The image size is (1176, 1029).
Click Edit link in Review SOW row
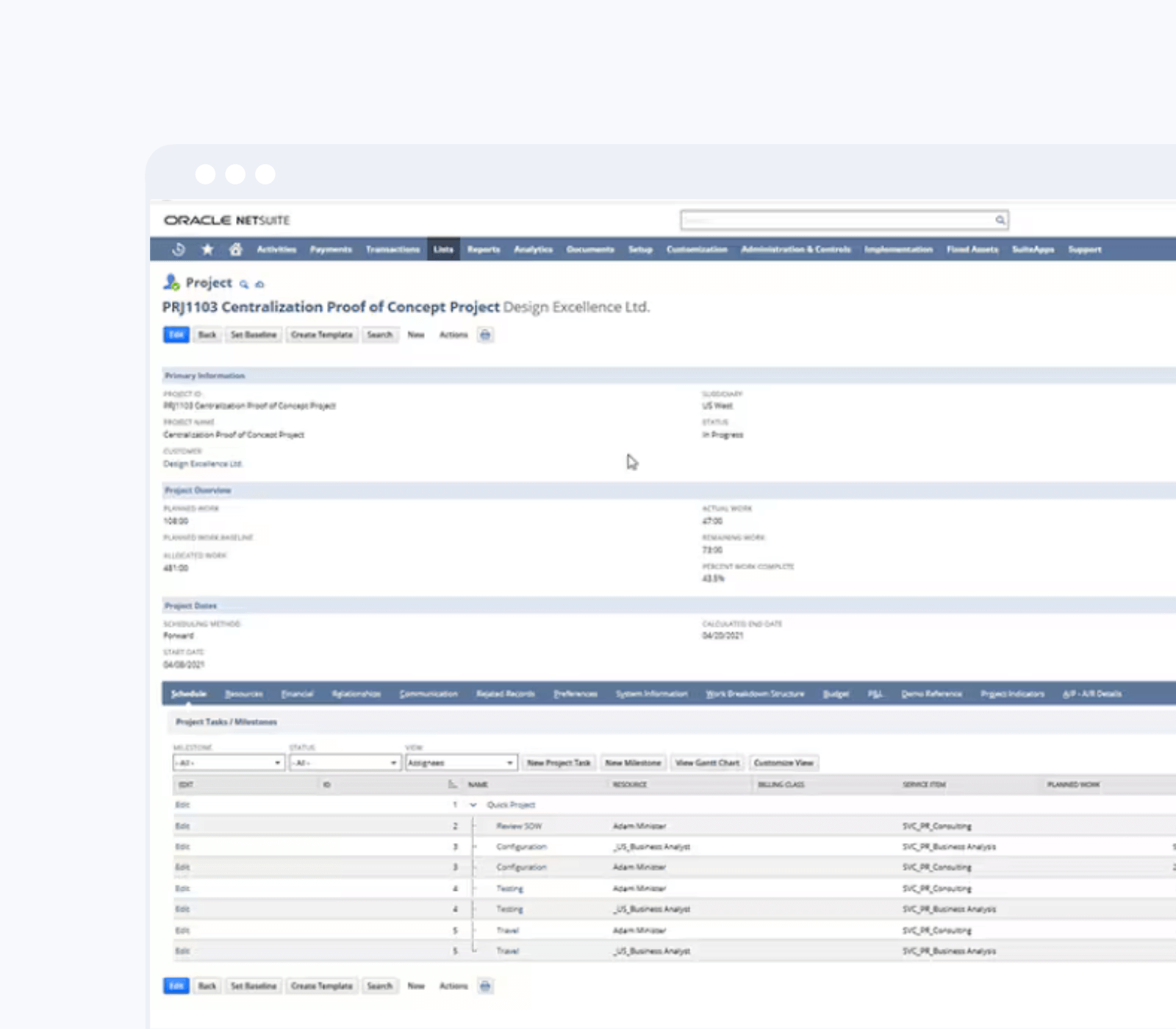click(182, 826)
